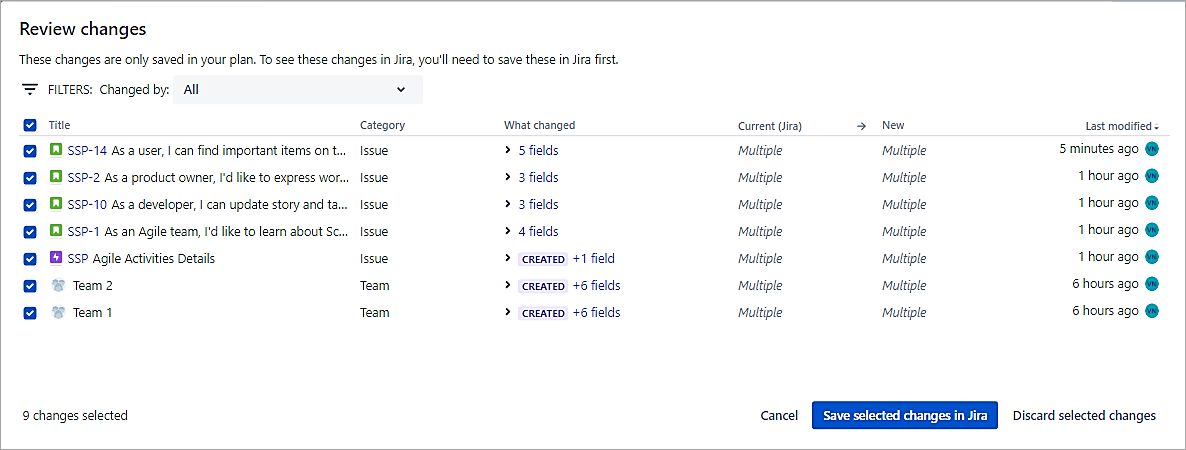Click the user avatar in SSP-14 row
This screenshot has width=1186, height=450.
click(x=1151, y=149)
